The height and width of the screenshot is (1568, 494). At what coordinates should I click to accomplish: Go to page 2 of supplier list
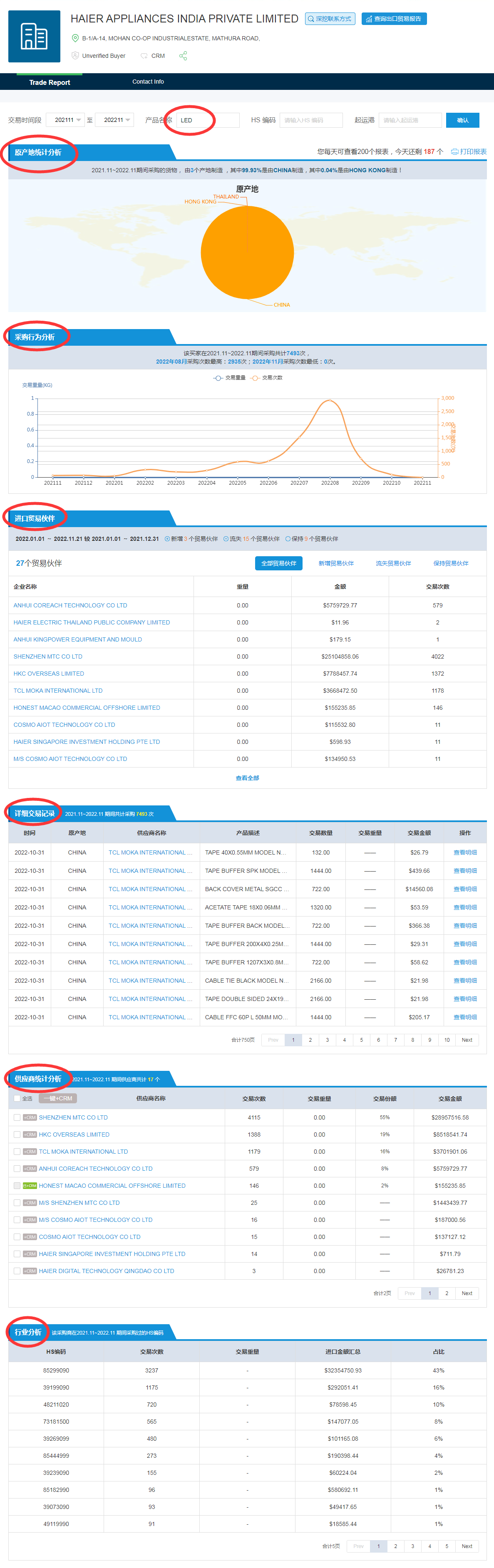(447, 1293)
